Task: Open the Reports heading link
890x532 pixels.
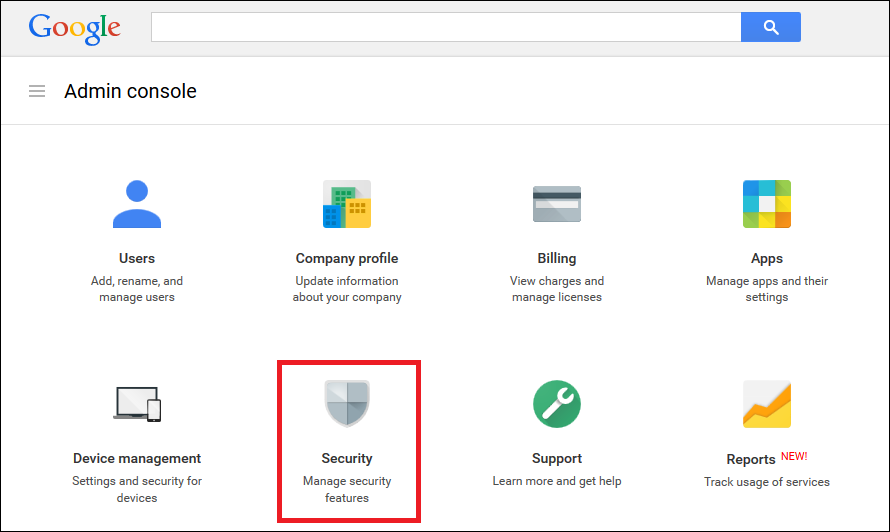Action: 751,459
